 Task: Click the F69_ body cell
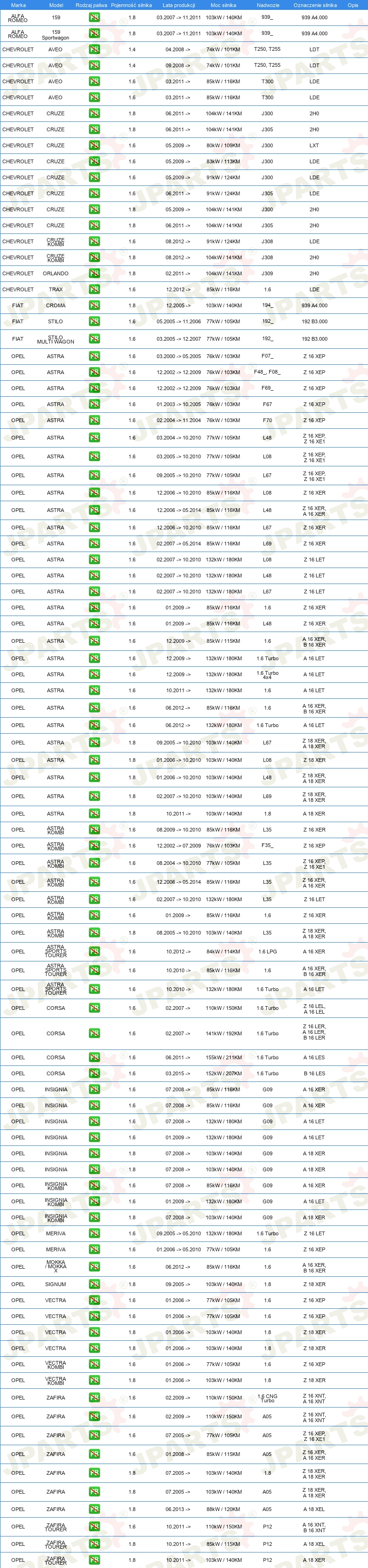pyautogui.click(x=267, y=388)
